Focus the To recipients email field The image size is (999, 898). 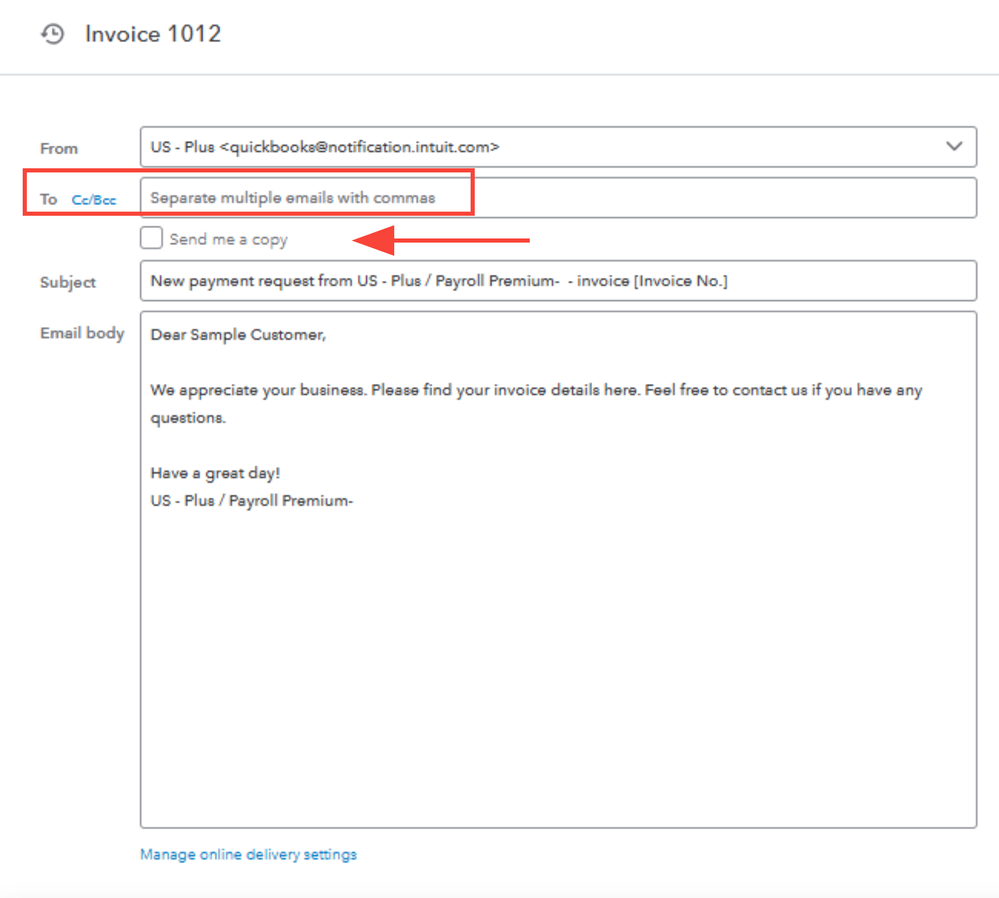click(x=558, y=198)
